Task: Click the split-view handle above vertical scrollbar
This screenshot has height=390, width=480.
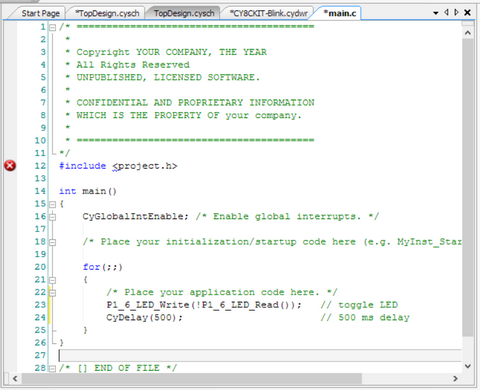Action: click(468, 24)
